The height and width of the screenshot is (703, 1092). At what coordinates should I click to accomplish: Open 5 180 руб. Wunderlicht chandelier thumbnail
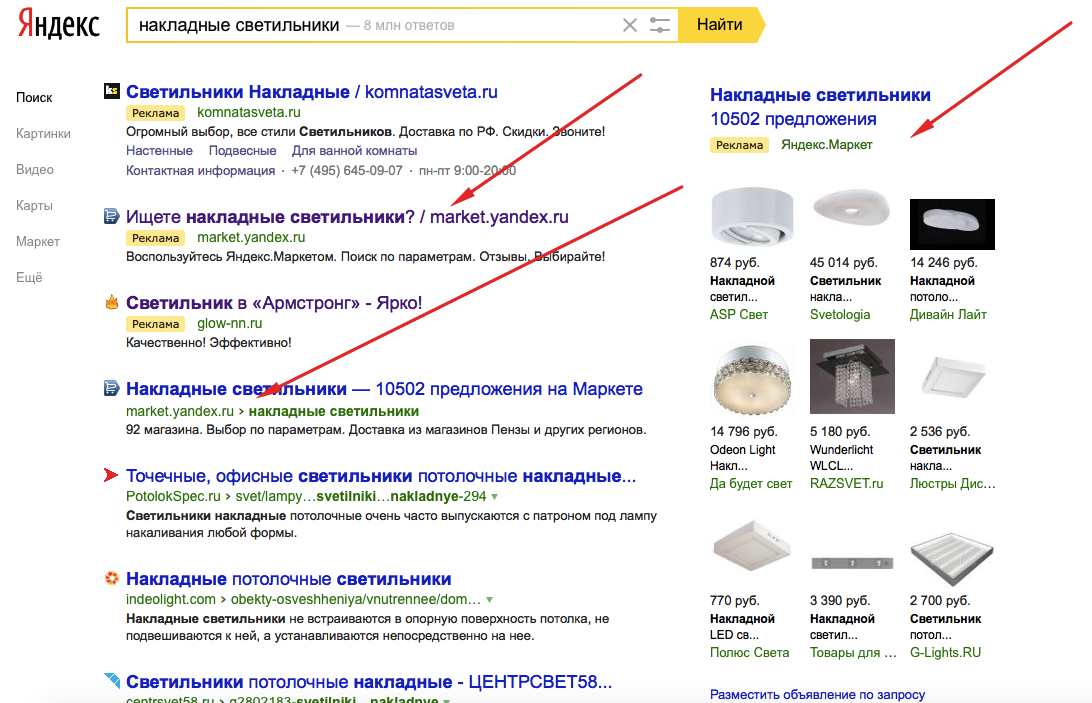pos(852,376)
